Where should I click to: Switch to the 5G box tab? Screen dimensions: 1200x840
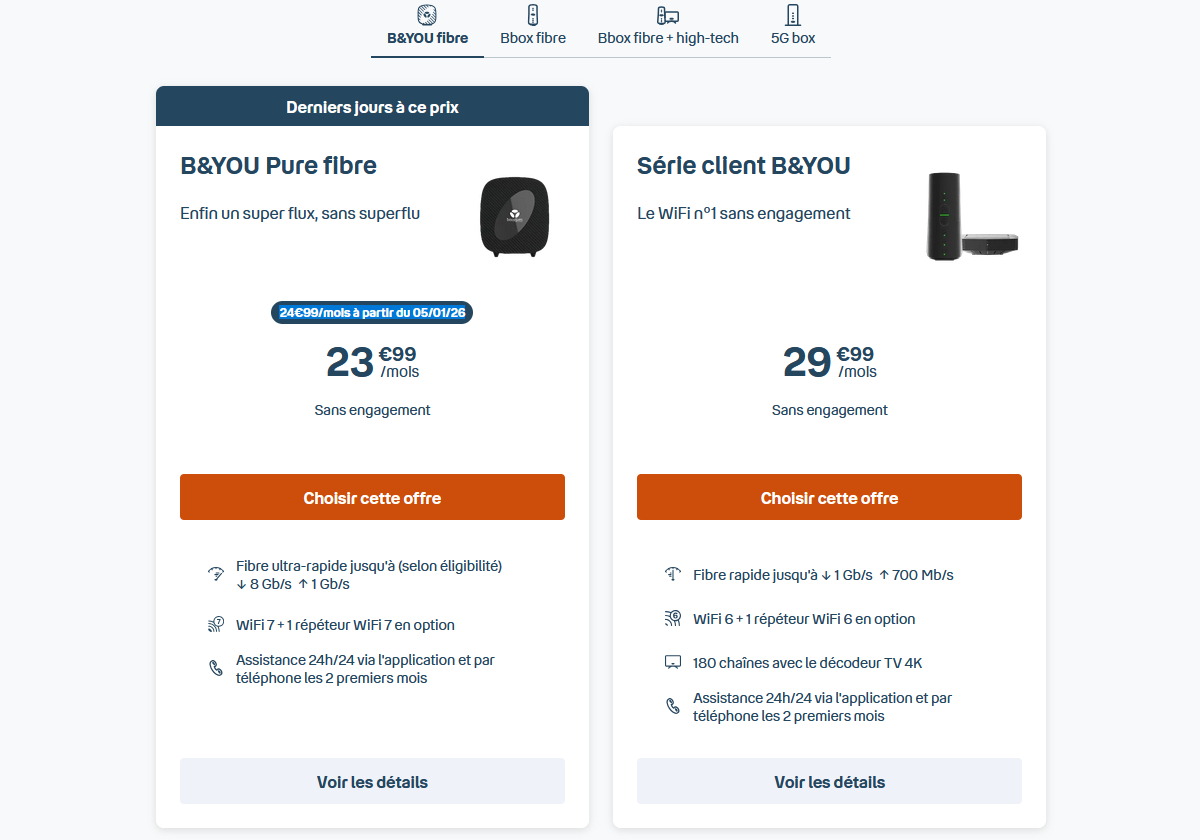(791, 37)
